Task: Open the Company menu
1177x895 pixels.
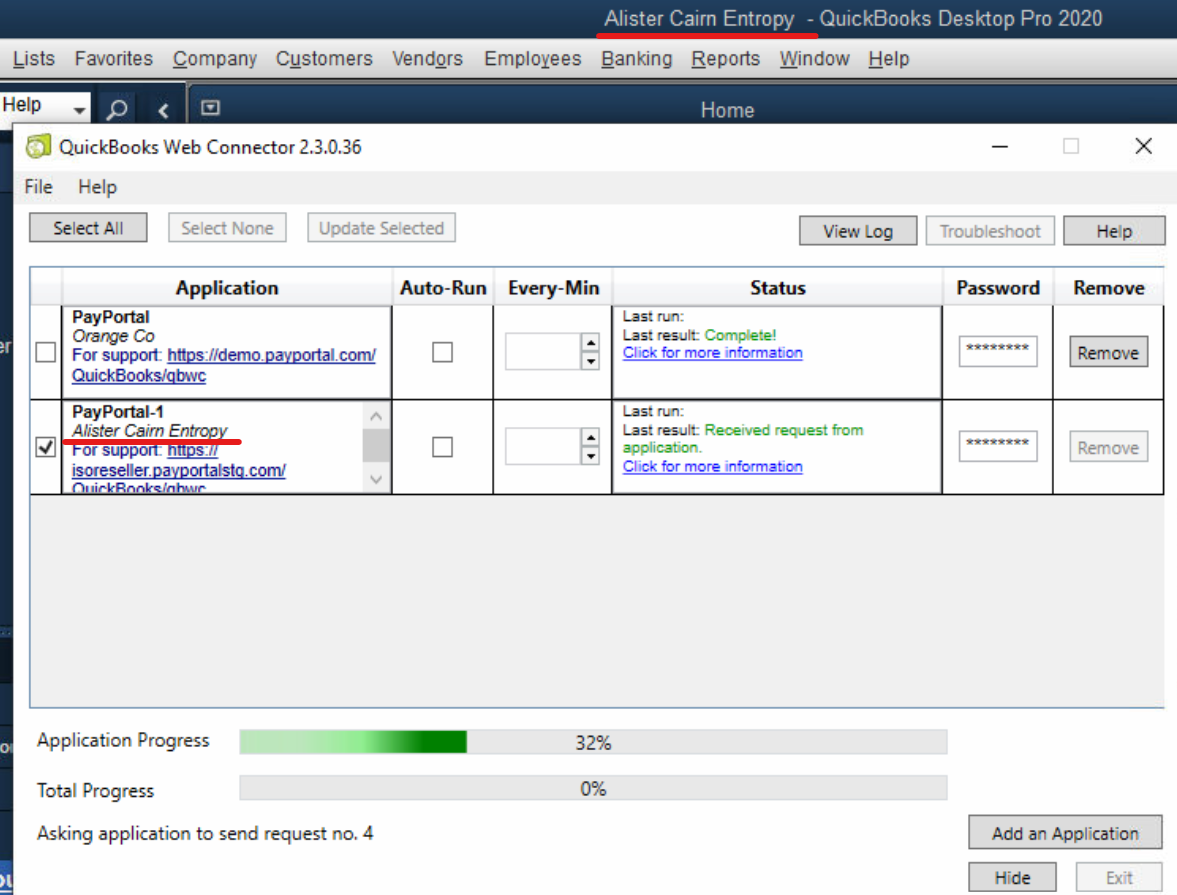Action: 215,59
